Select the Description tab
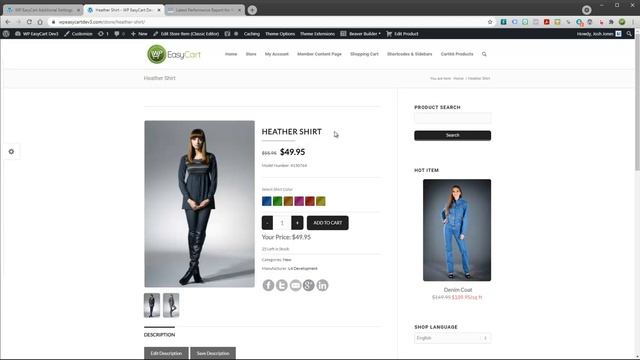The height and width of the screenshot is (360, 640). pos(159,334)
